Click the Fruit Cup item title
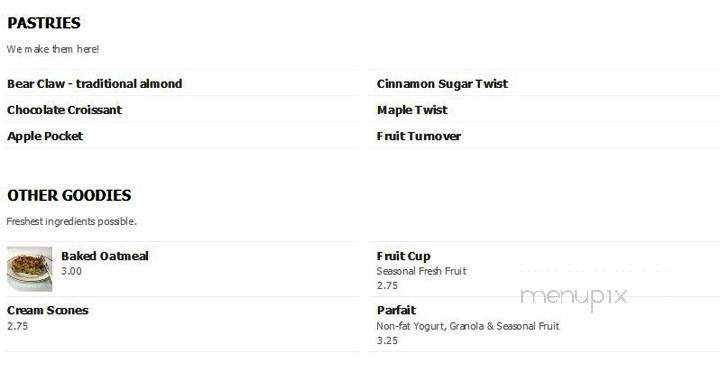Viewport: 720px width, 373px height. (x=403, y=256)
